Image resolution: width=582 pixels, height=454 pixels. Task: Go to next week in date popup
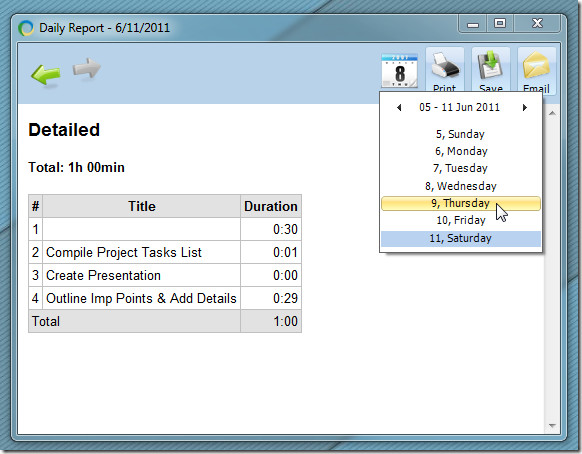click(x=524, y=108)
